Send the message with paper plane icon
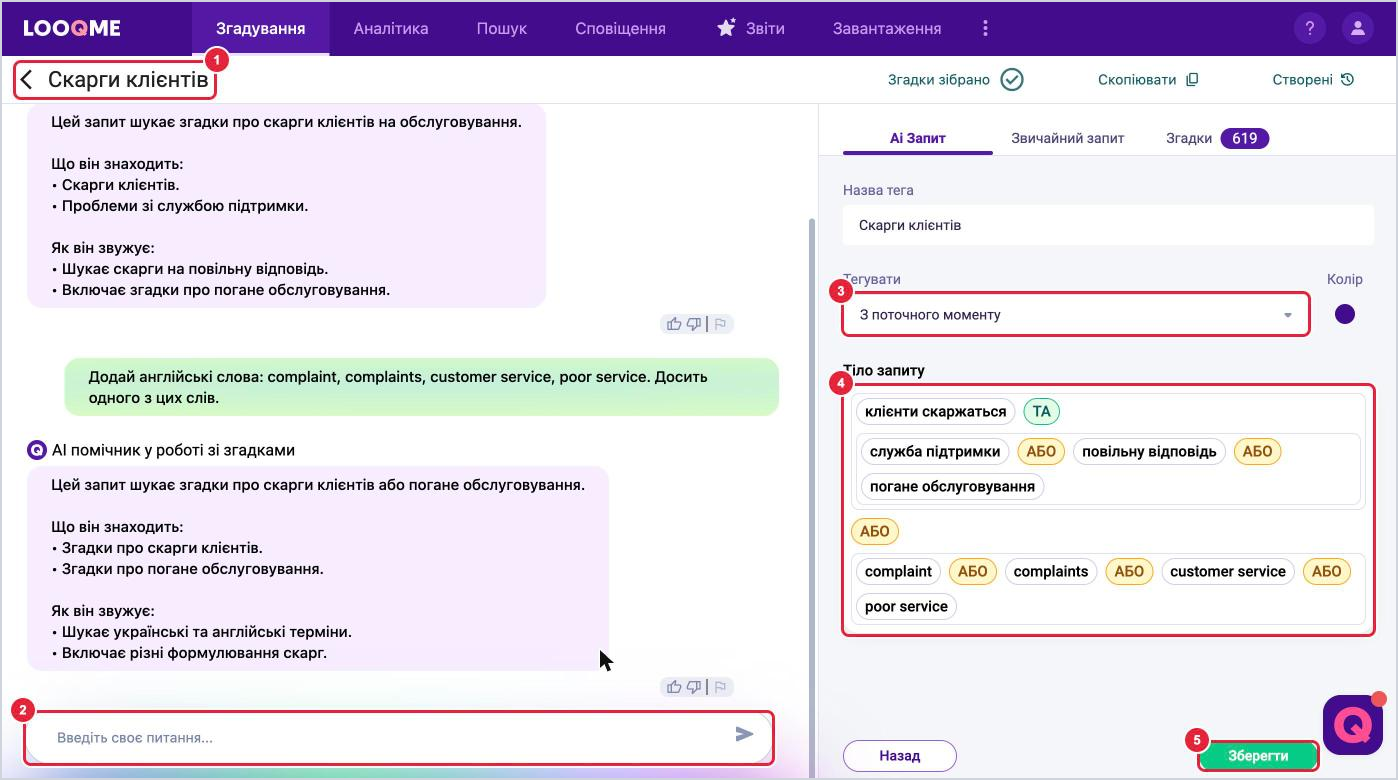1398x780 pixels. click(744, 735)
